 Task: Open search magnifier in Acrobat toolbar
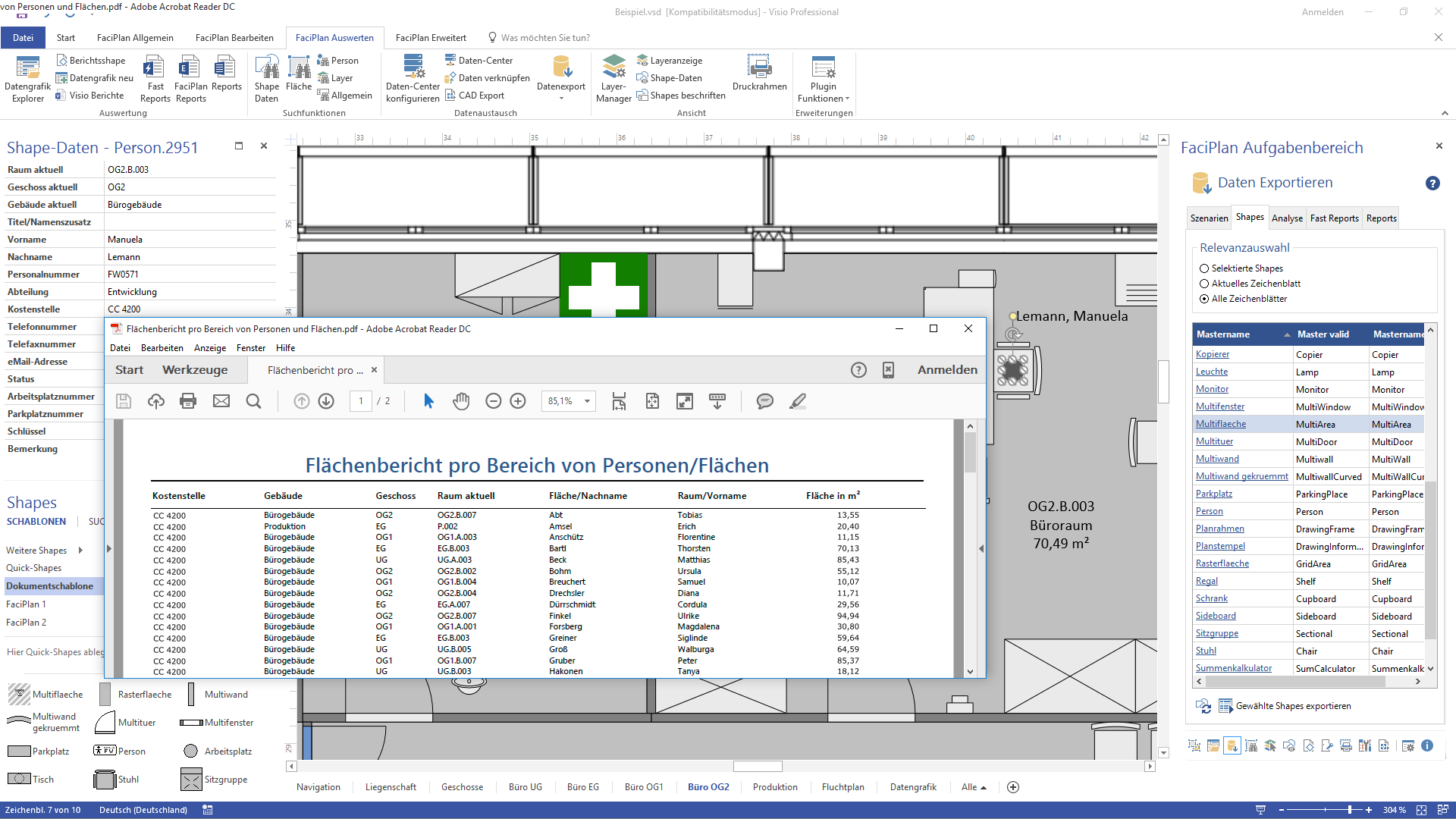(254, 401)
